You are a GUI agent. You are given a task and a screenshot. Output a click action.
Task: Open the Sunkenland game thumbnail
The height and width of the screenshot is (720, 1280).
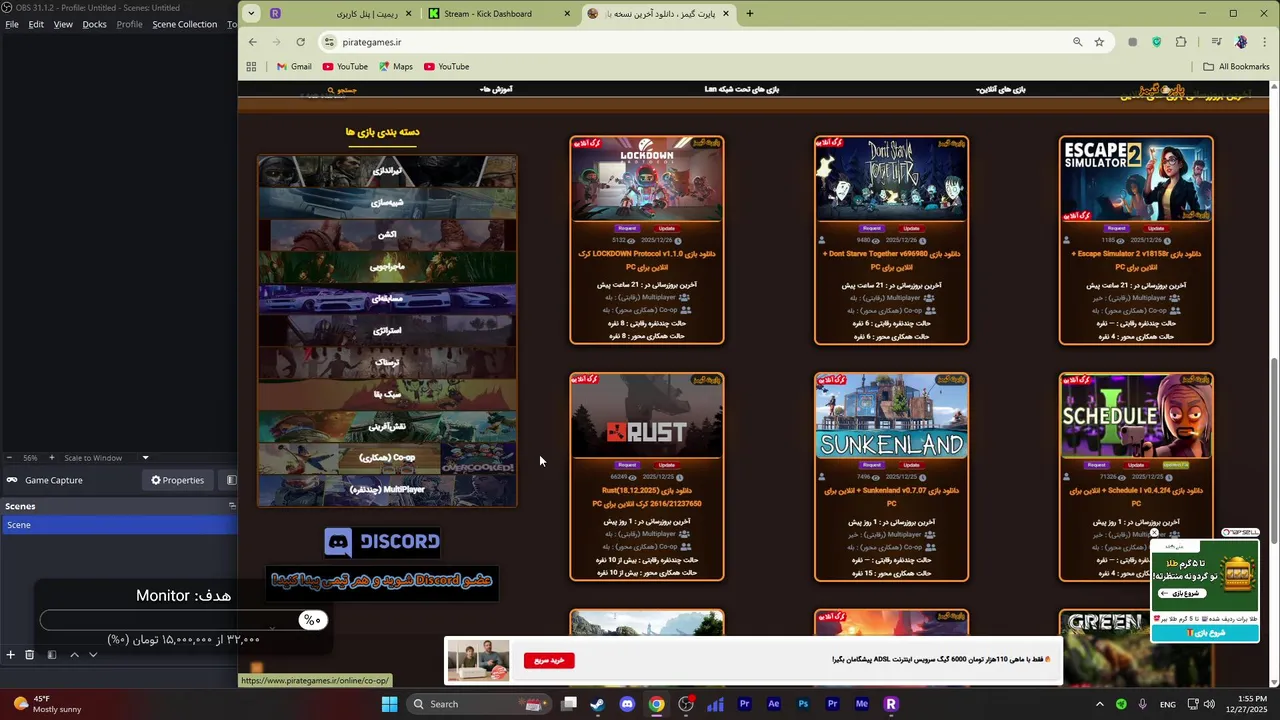pyautogui.click(x=891, y=416)
